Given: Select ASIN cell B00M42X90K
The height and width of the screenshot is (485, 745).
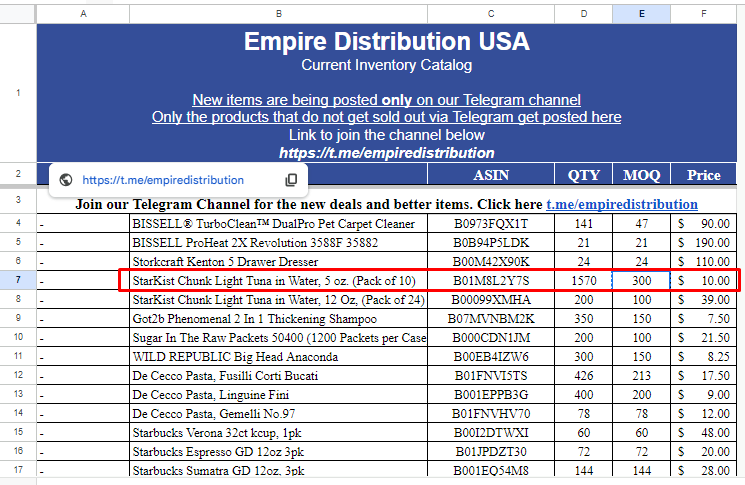Looking at the screenshot, I should (x=491, y=261).
